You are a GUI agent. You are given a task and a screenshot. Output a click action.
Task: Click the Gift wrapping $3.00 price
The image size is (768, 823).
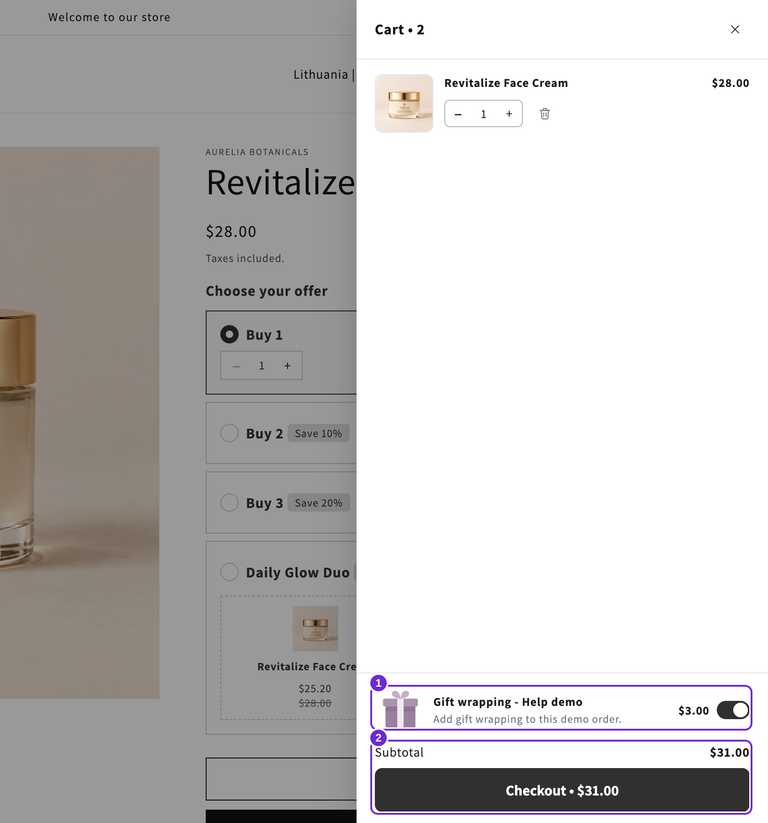pyautogui.click(x=693, y=711)
